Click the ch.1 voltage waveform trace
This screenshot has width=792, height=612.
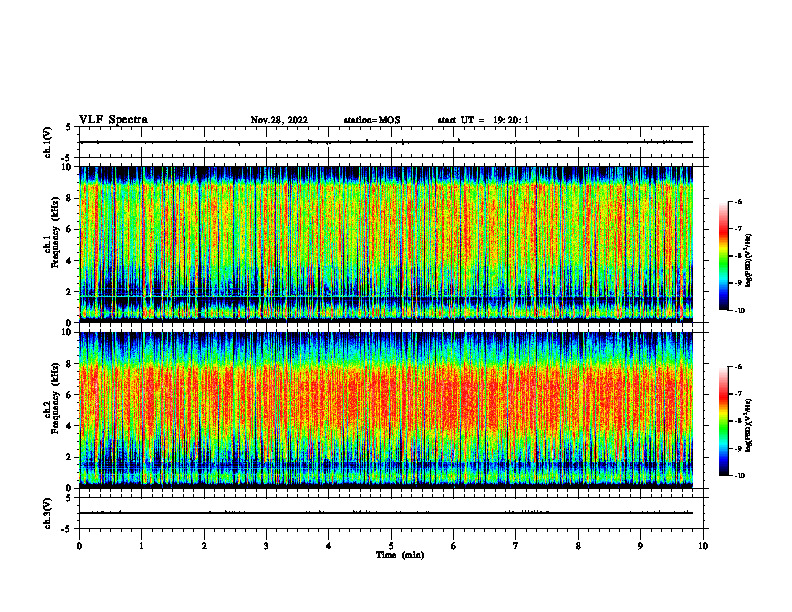(x=385, y=142)
